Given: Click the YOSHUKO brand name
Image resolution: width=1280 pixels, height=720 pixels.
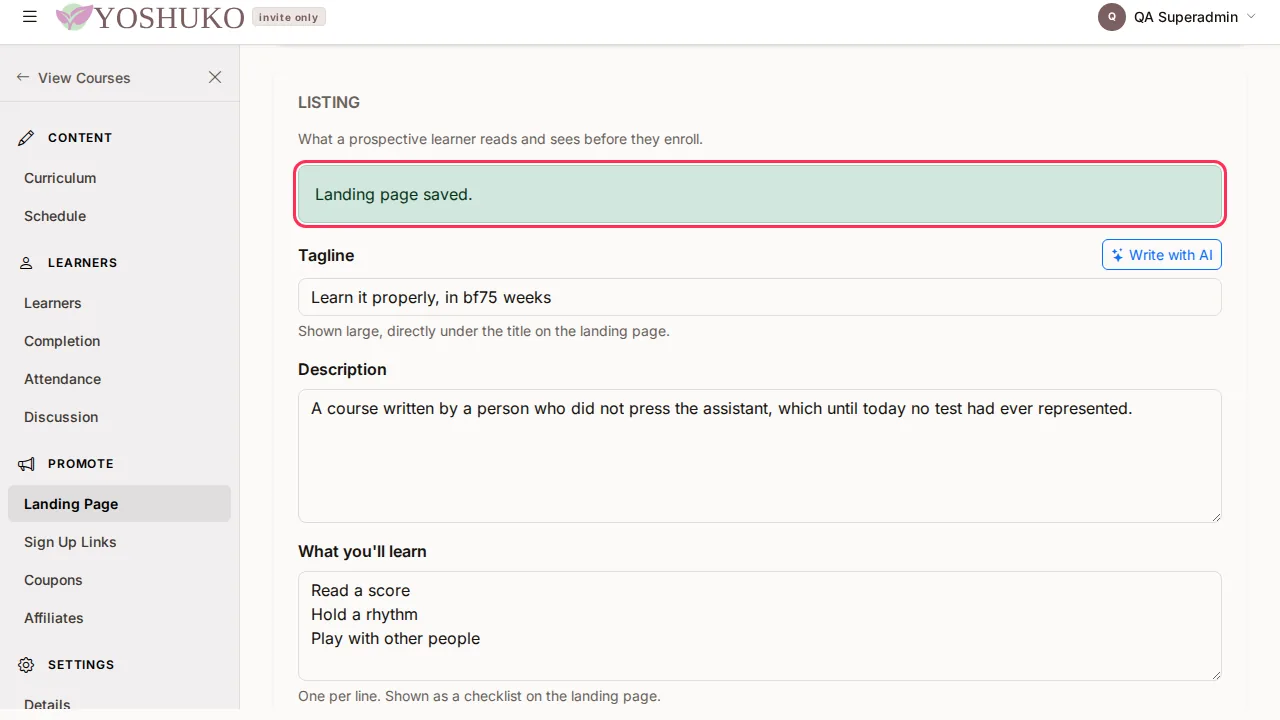Looking at the screenshot, I should 169,17.
